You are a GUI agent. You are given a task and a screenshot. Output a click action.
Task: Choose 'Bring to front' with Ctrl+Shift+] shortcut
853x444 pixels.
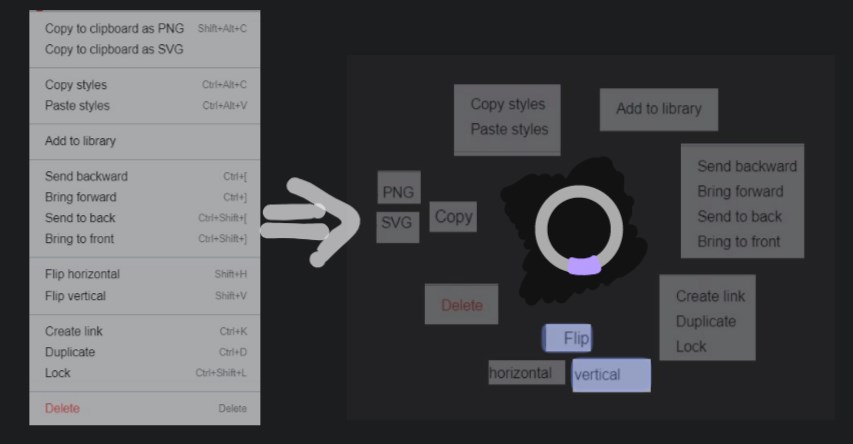[145, 238]
